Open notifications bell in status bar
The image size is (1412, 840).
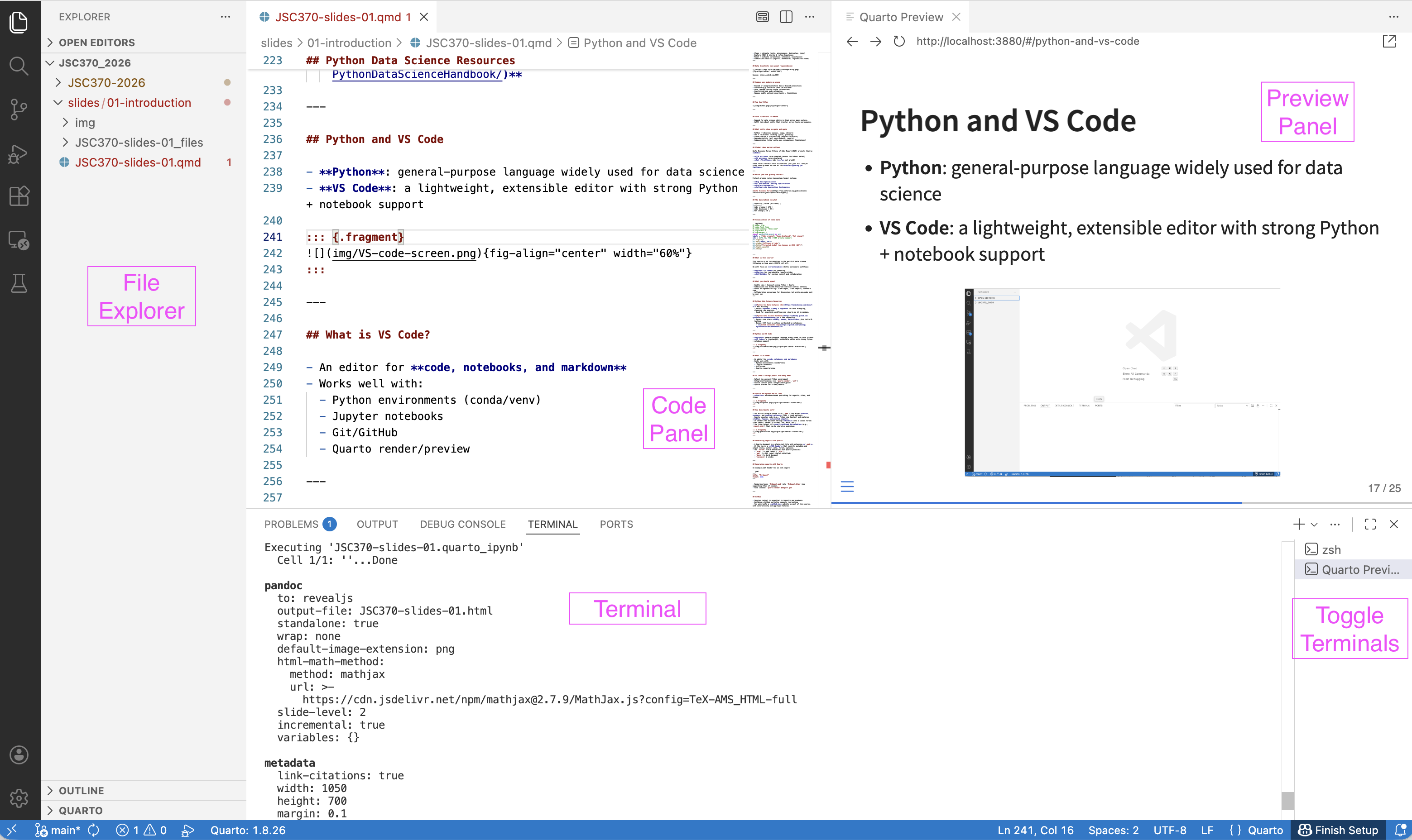(1400, 830)
